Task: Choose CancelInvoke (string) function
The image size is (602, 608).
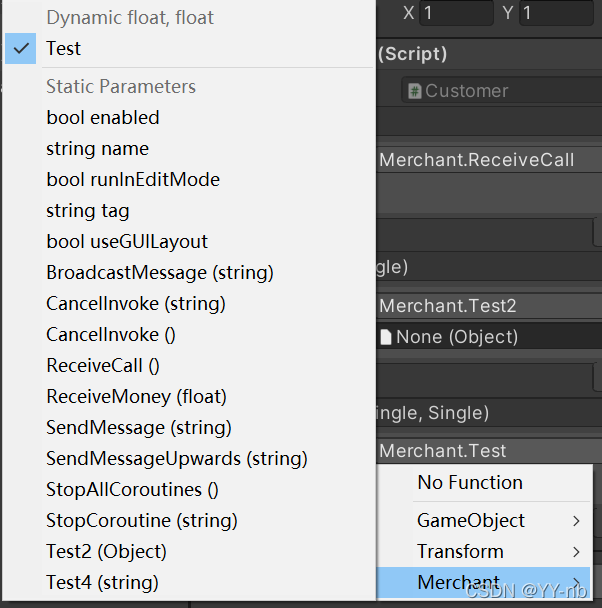Action: 136,303
